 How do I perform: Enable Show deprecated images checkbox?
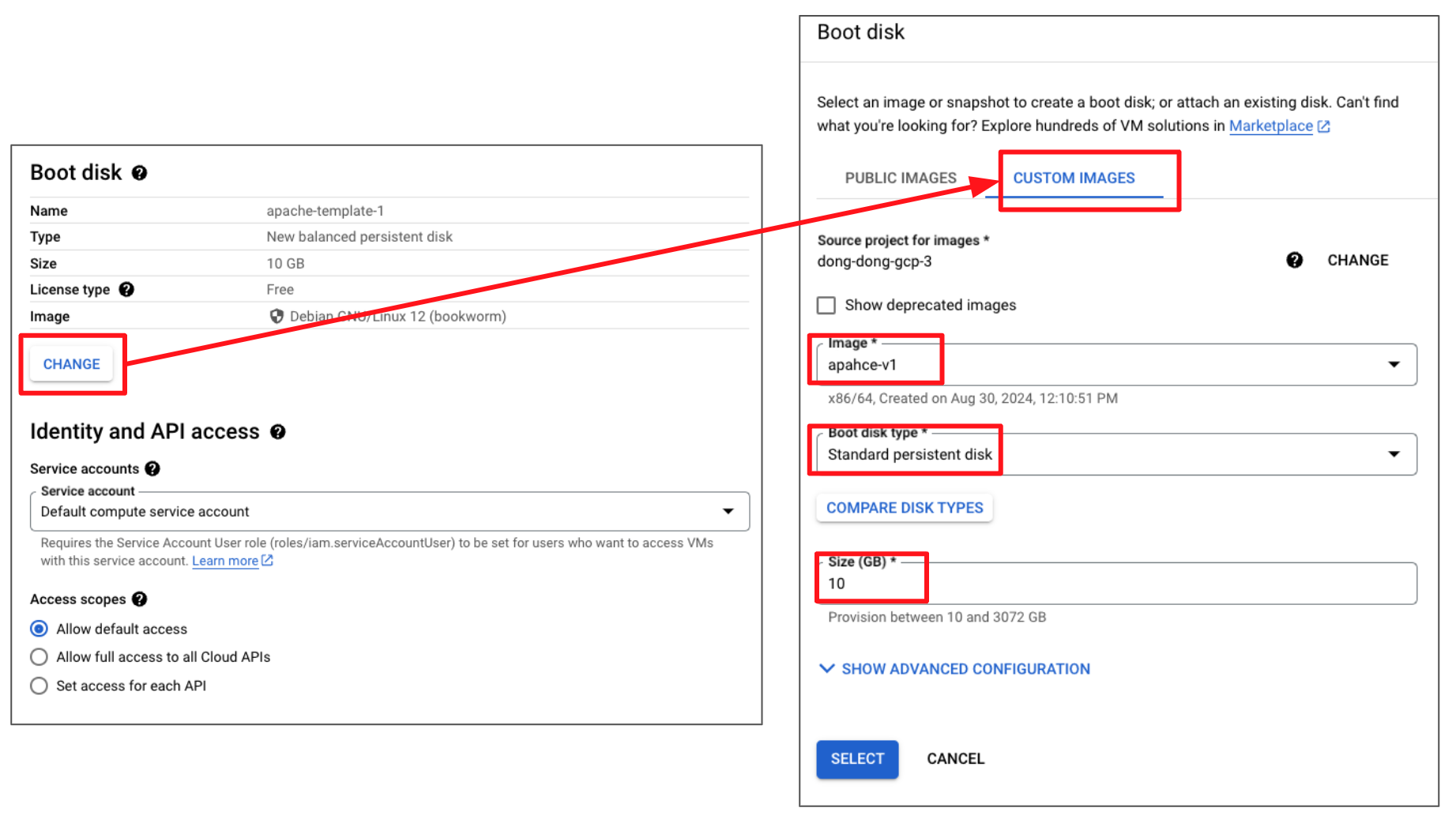click(826, 306)
